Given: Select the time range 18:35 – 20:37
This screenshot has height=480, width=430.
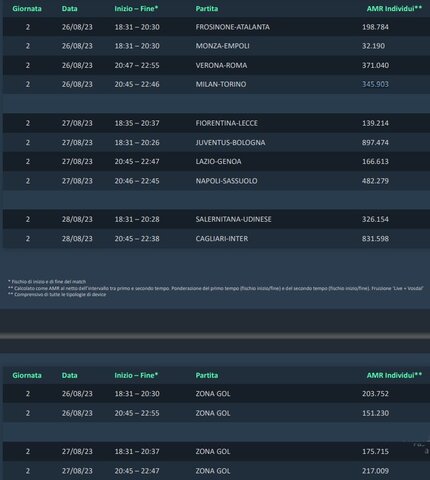Looking at the screenshot, I should 137,123.
